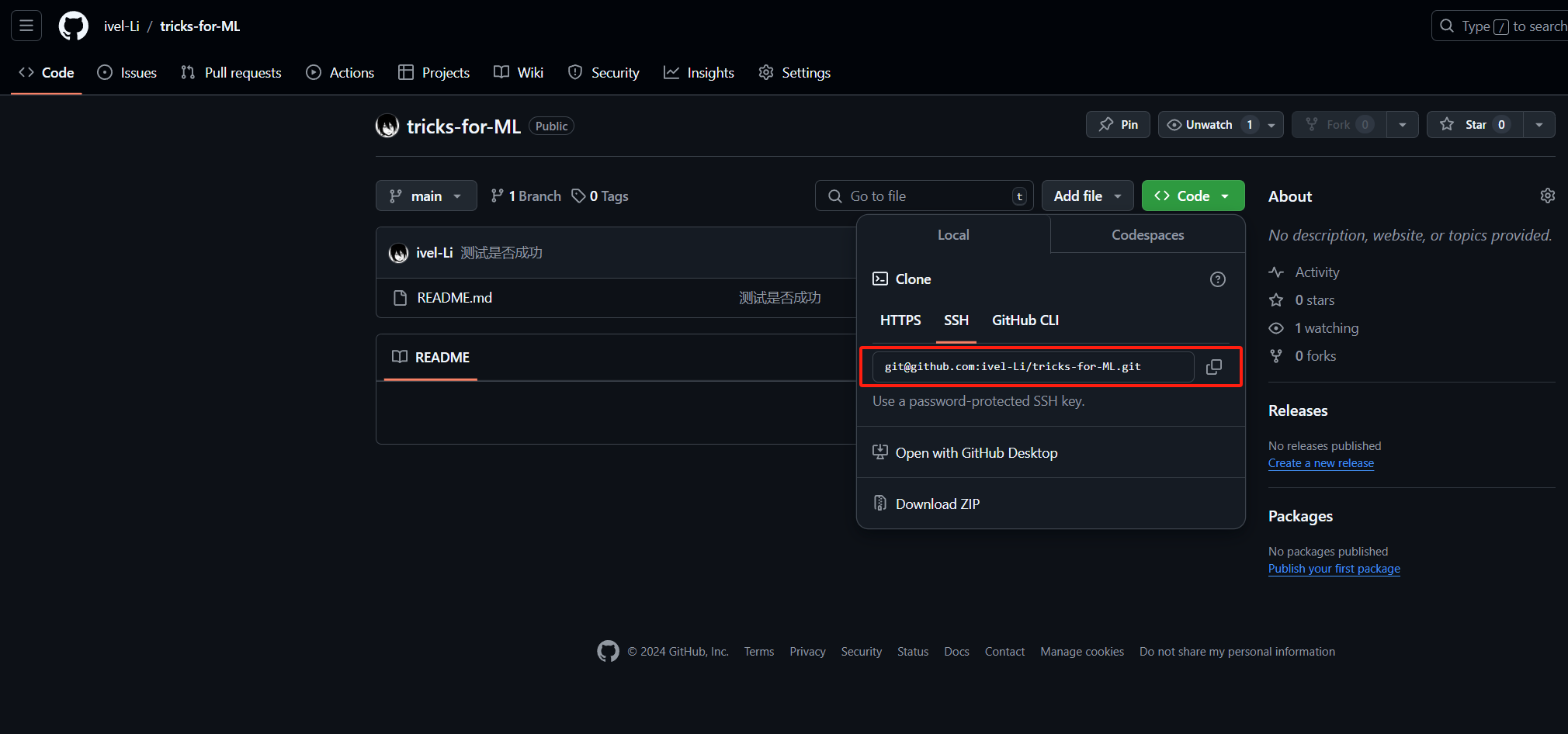Open the Pull requests tab
This screenshot has width=1568, height=734.
click(x=231, y=72)
